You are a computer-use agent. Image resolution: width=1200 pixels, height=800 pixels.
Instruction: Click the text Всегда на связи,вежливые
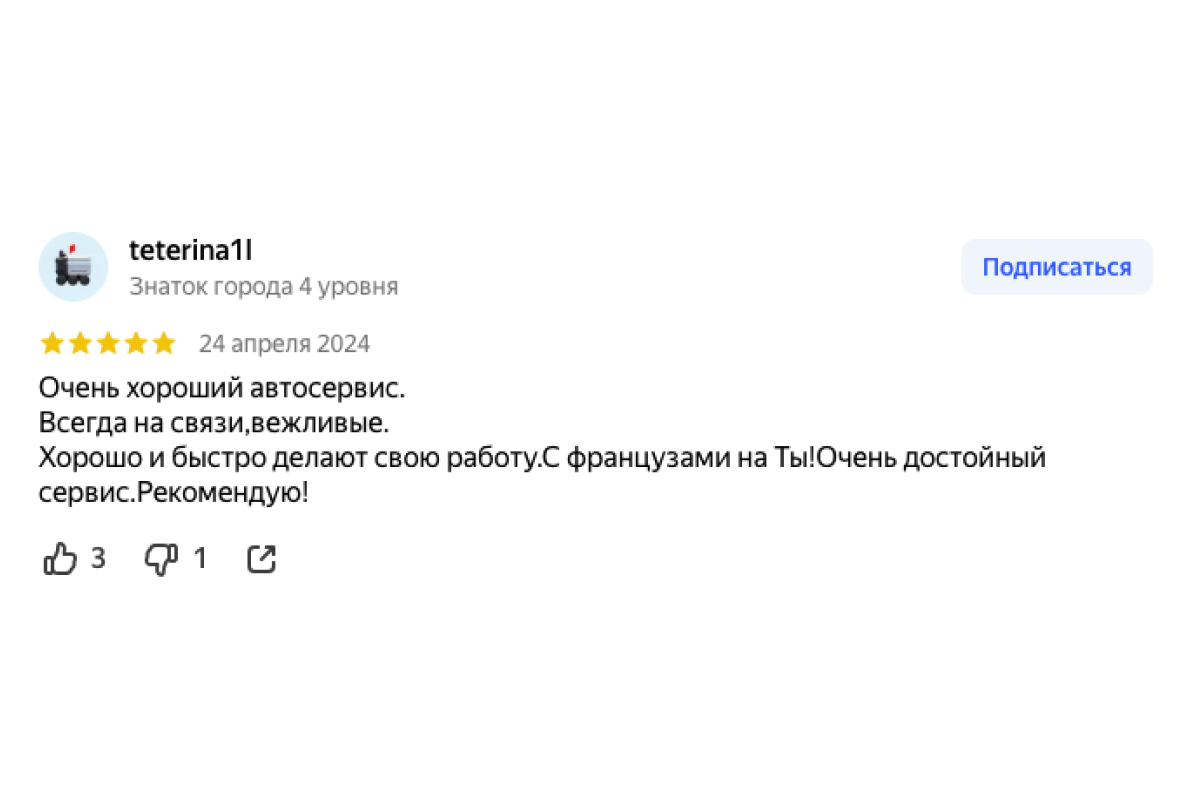[213, 423]
